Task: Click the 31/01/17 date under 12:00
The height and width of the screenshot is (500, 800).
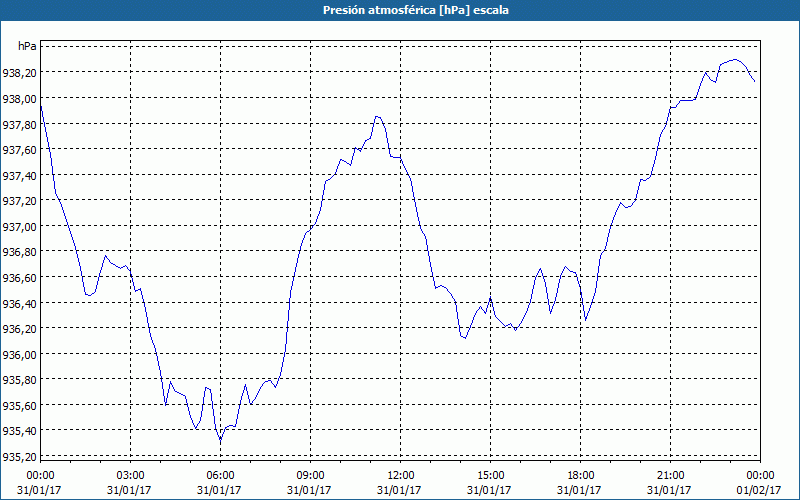Action: (399, 490)
